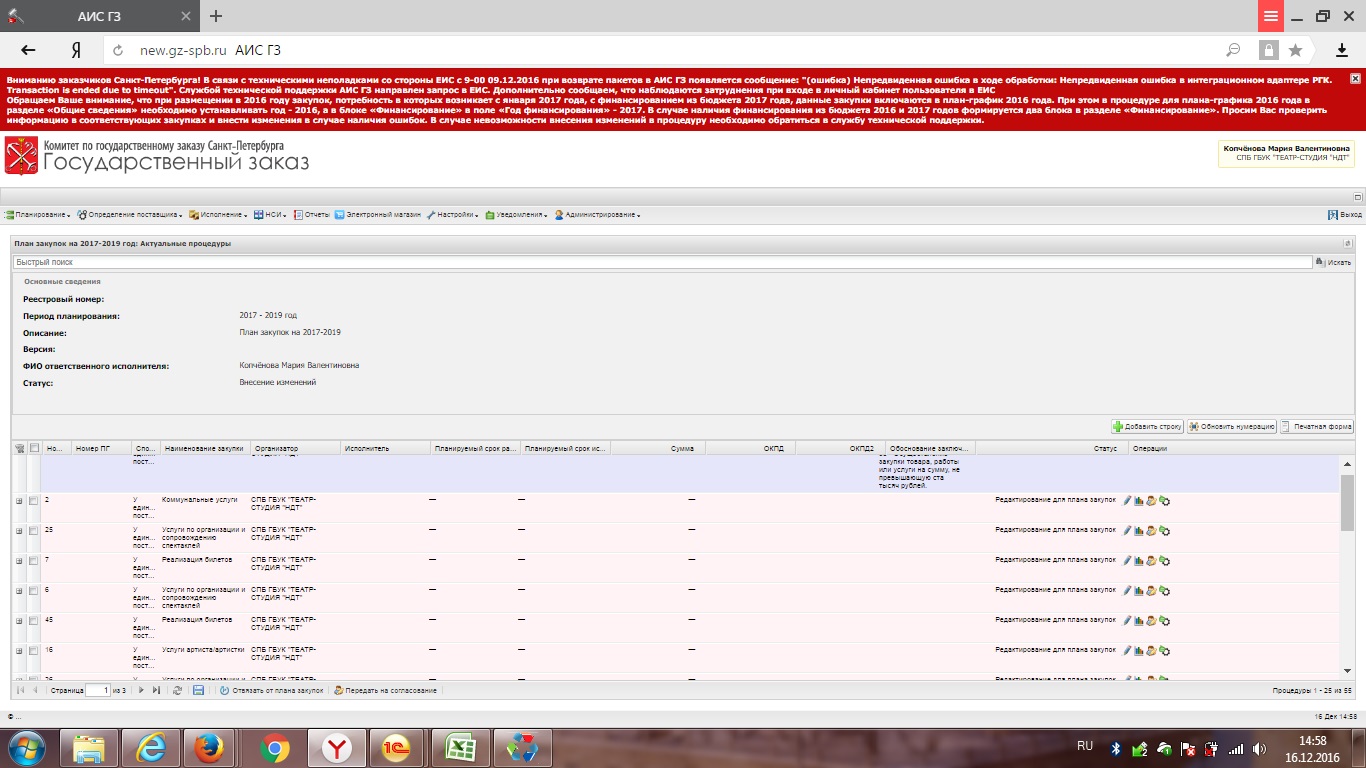The height and width of the screenshot is (768, 1366).
Task: Click Отвязать от плана закупок
Action: click(x=272, y=690)
